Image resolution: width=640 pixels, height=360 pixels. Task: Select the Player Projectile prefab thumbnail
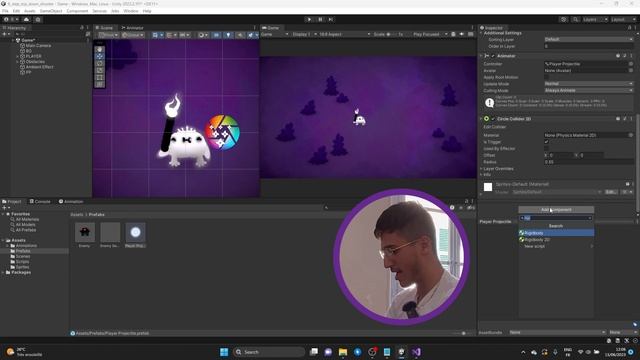click(x=136, y=232)
